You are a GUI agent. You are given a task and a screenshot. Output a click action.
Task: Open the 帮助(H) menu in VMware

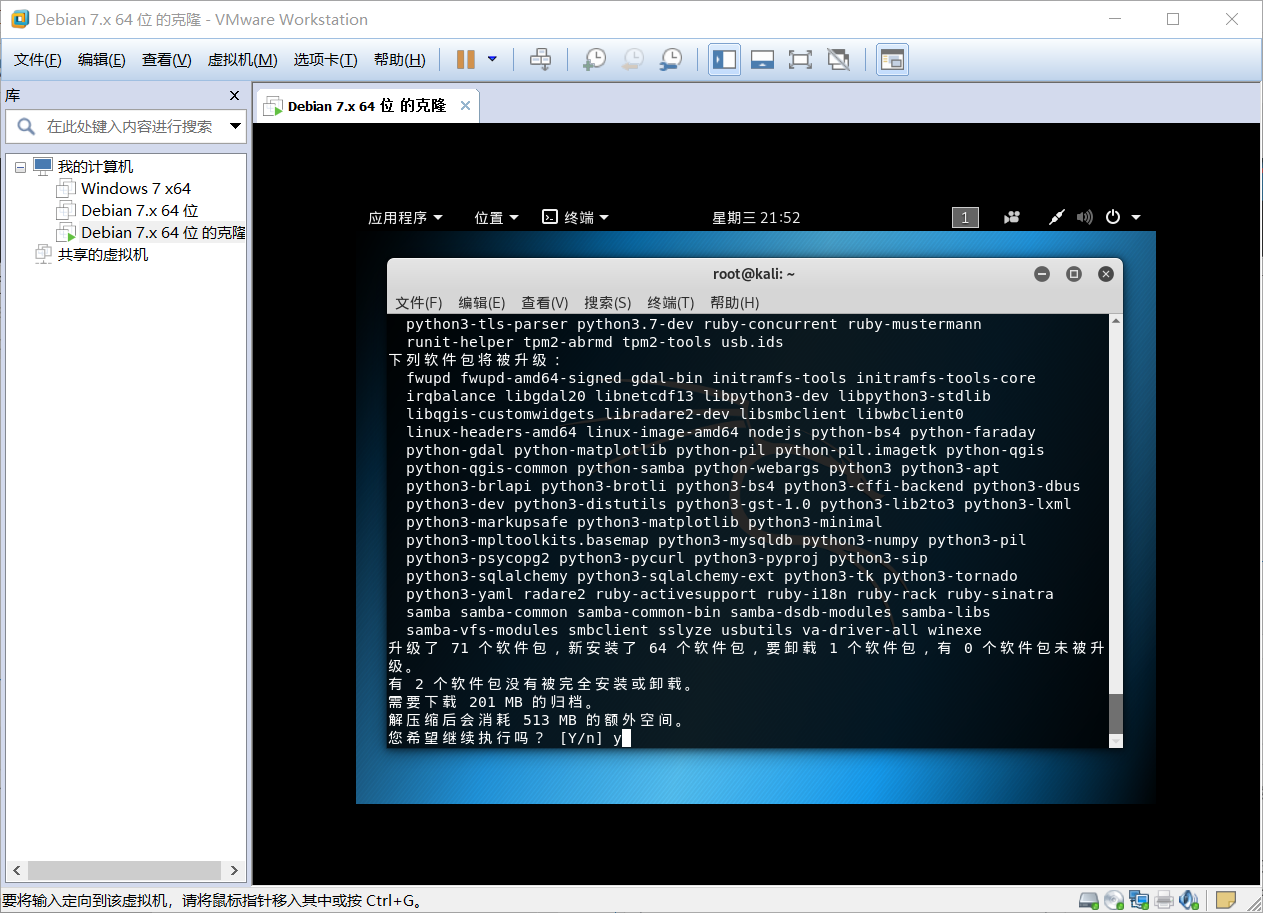click(x=399, y=60)
